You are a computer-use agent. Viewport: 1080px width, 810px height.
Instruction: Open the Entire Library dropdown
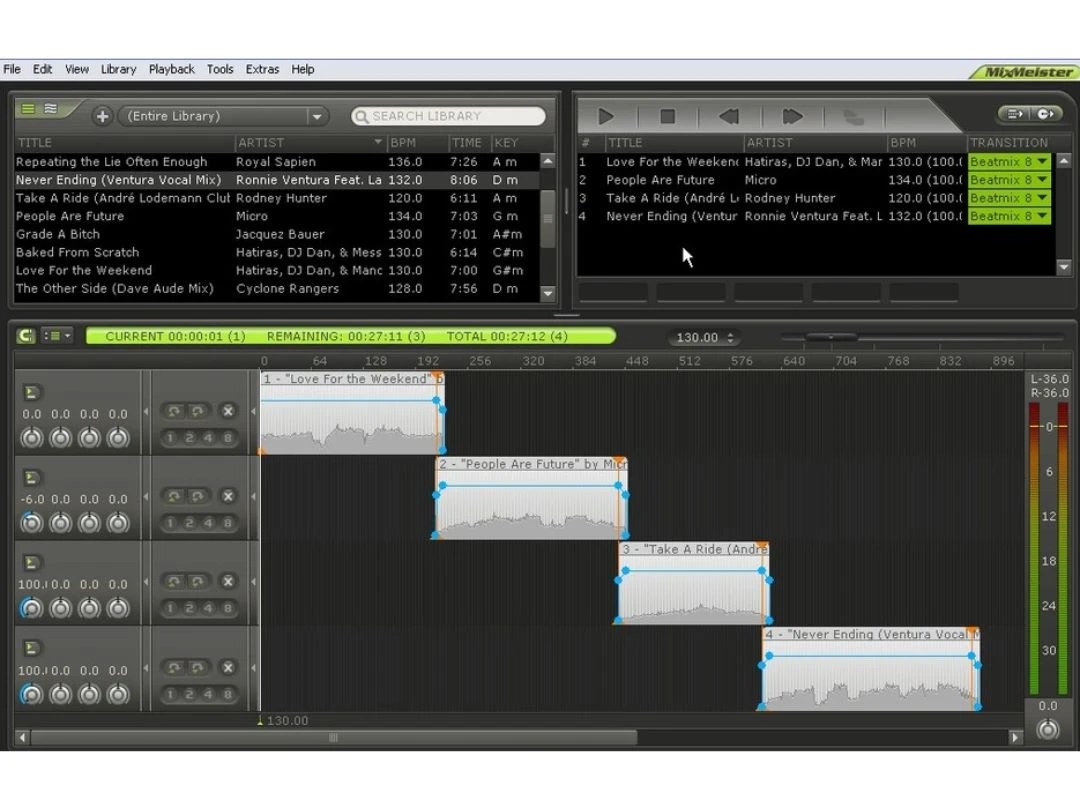316,116
